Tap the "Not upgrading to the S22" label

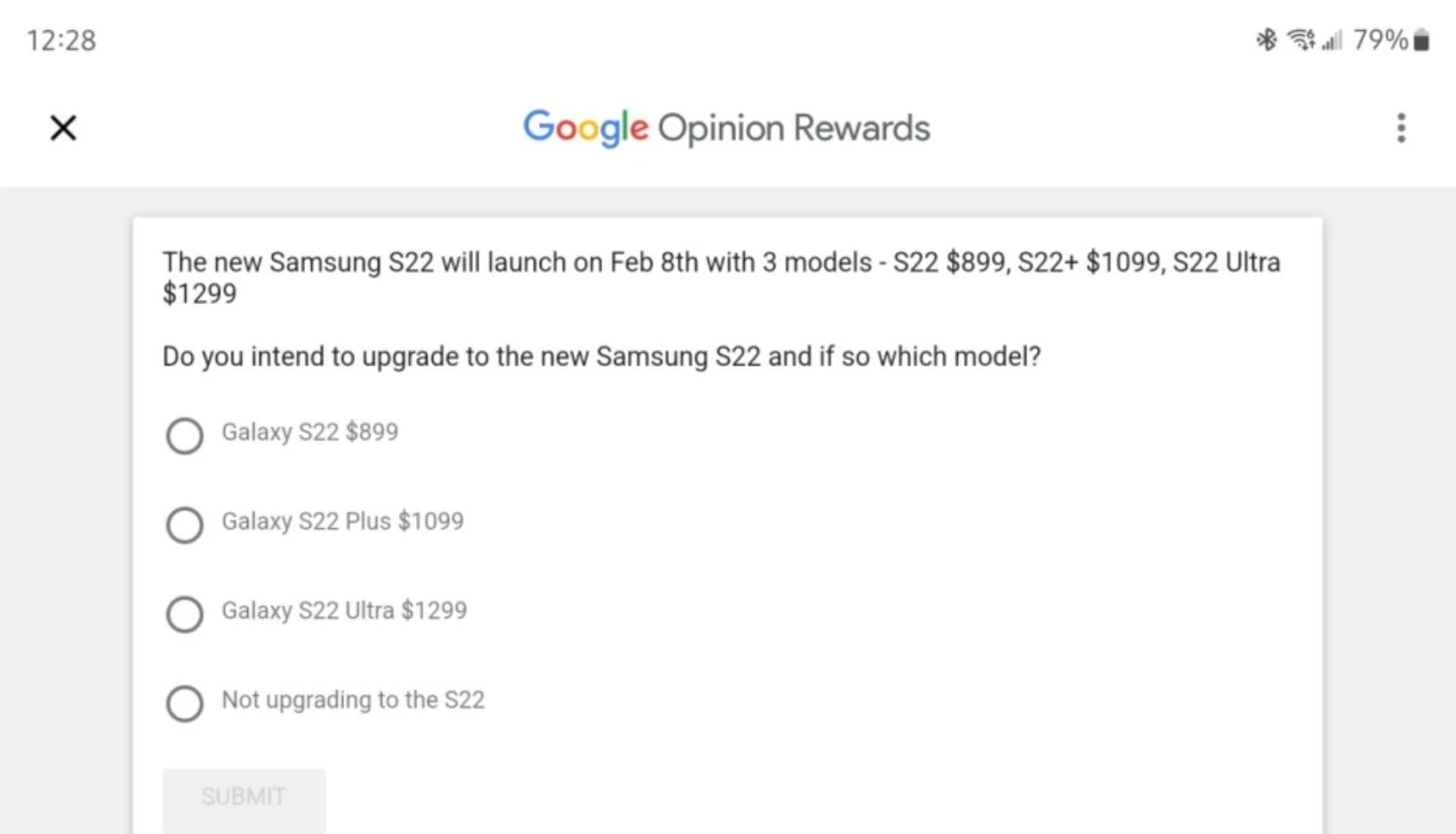coord(353,700)
